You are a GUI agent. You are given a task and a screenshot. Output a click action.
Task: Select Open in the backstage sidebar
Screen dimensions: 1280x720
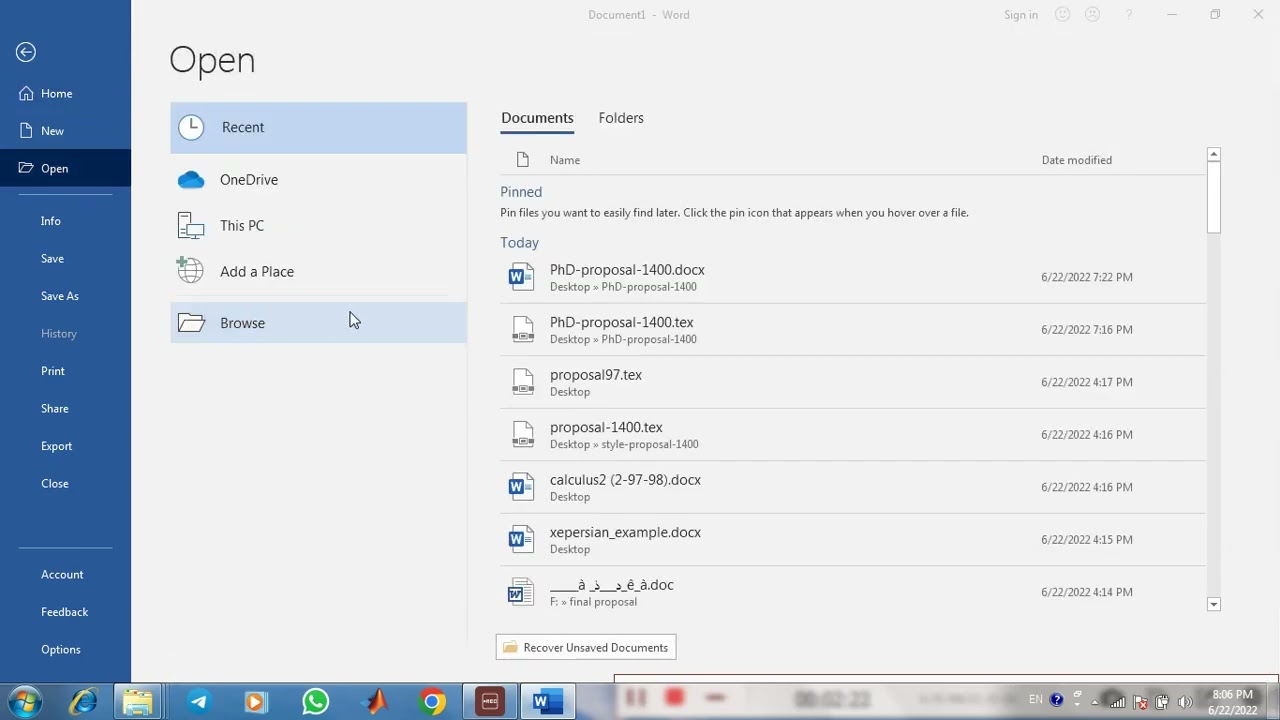point(65,168)
